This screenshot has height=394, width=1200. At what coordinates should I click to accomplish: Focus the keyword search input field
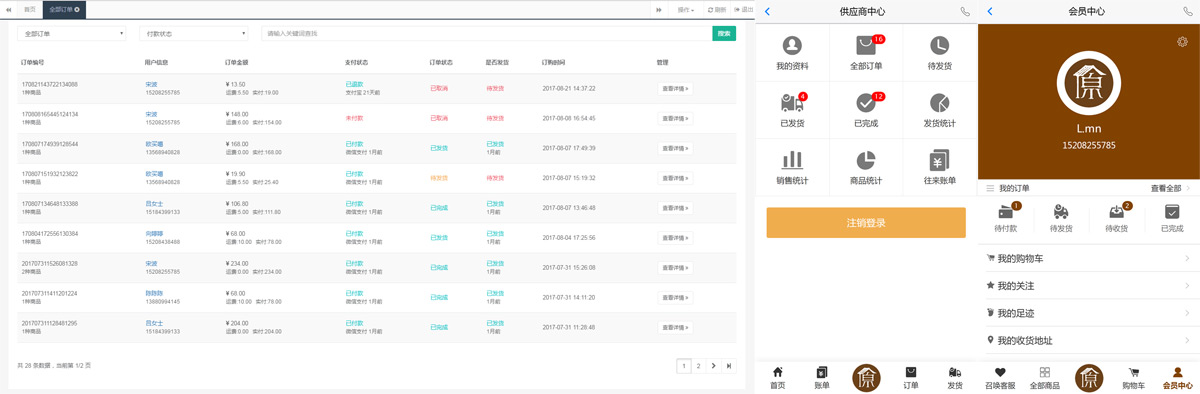[486, 33]
